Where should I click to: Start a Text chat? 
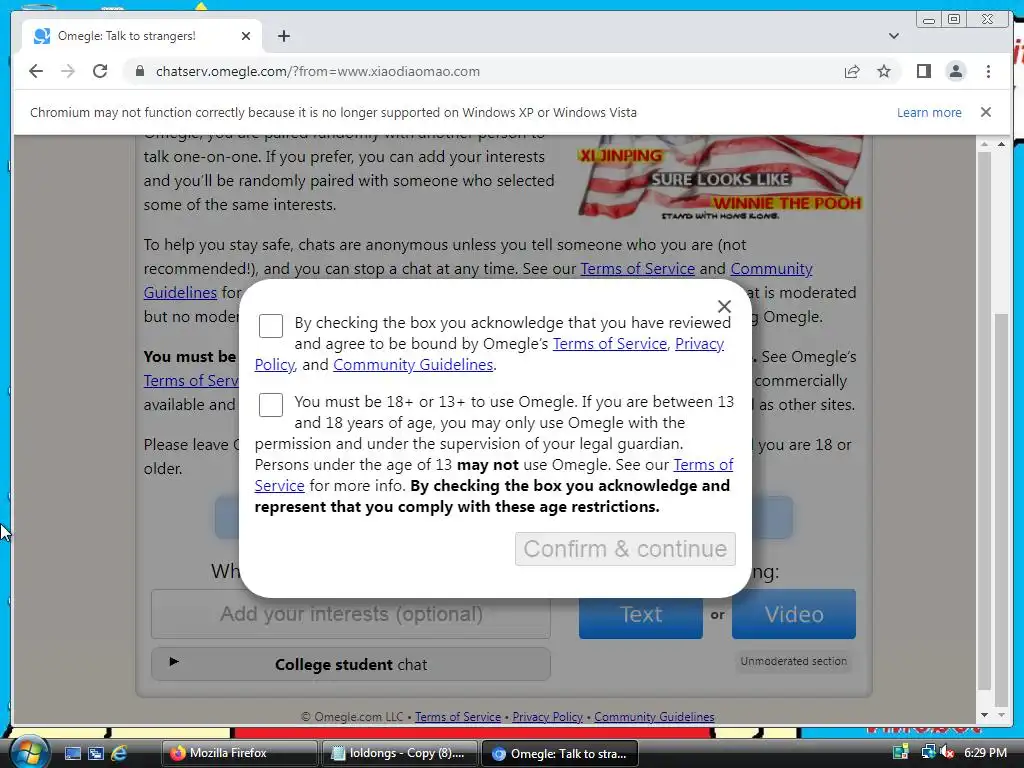click(x=641, y=614)
